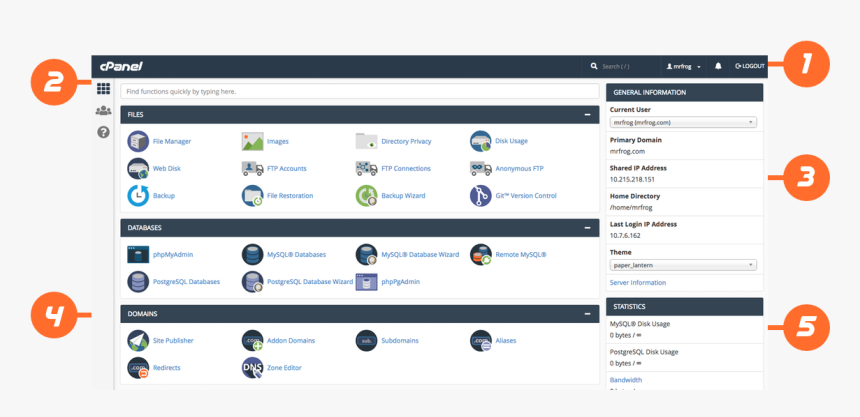Open the Backup Wizard icon
The height and width of the screenshot is (417, 860).
366,196
